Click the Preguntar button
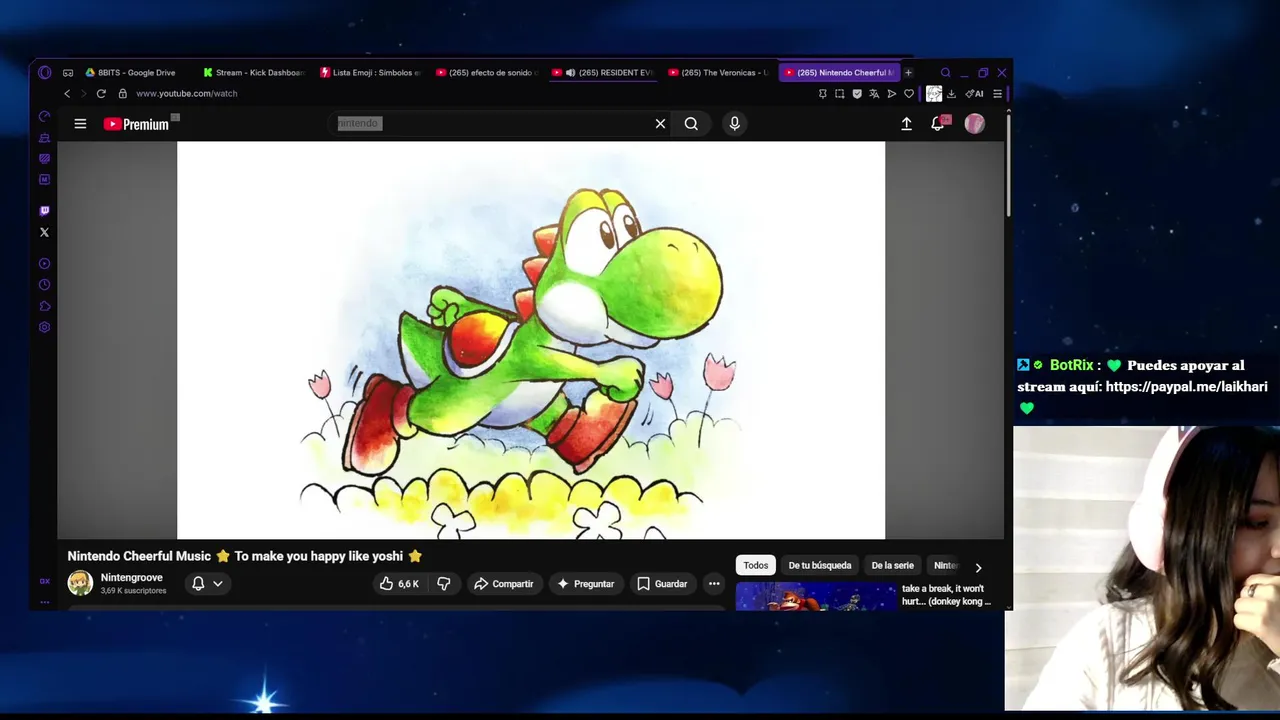Image resolution: width=1280 pixels, height=720 pixels. [x=585, y=584]
